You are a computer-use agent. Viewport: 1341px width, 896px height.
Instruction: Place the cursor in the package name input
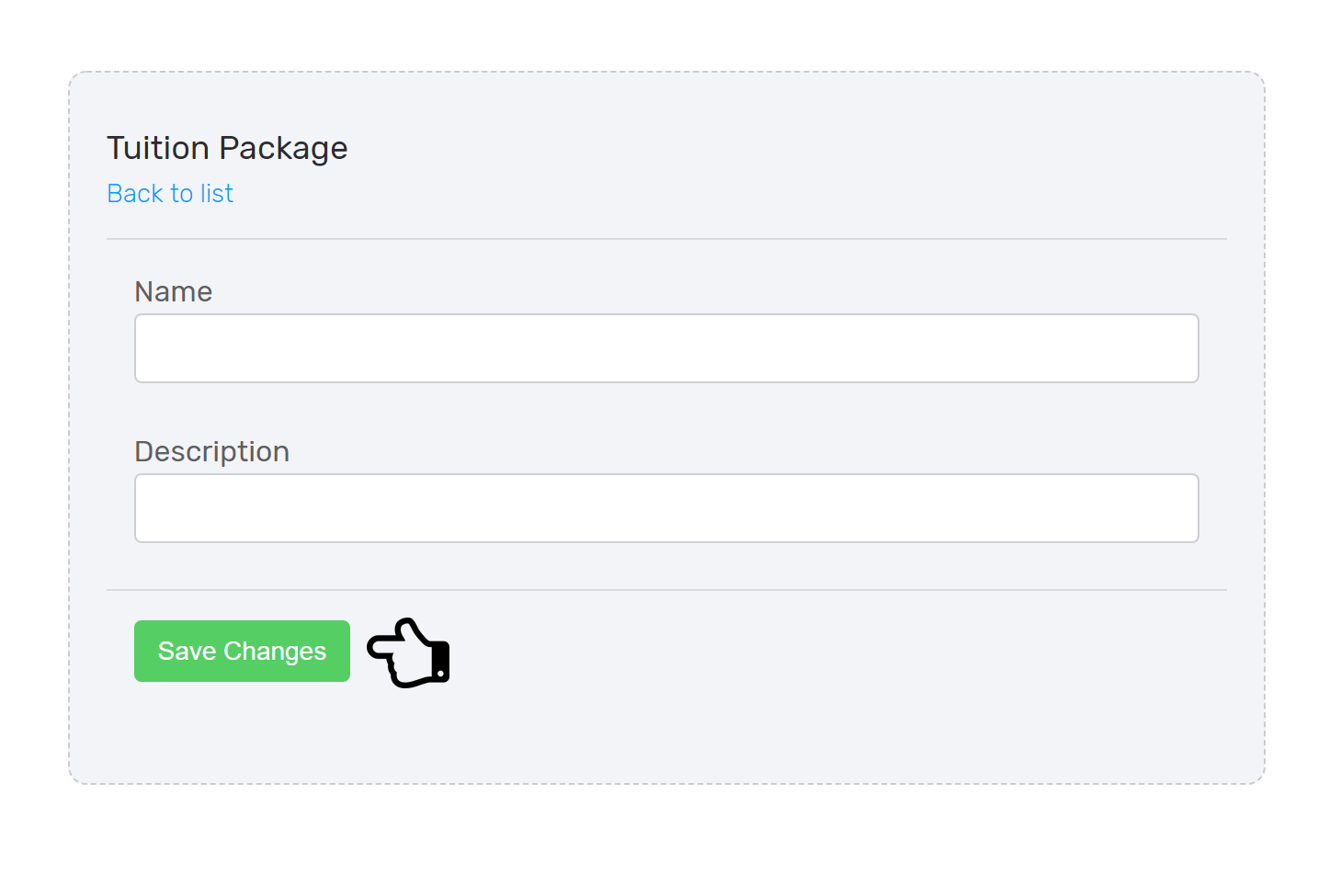coord(666,348)
